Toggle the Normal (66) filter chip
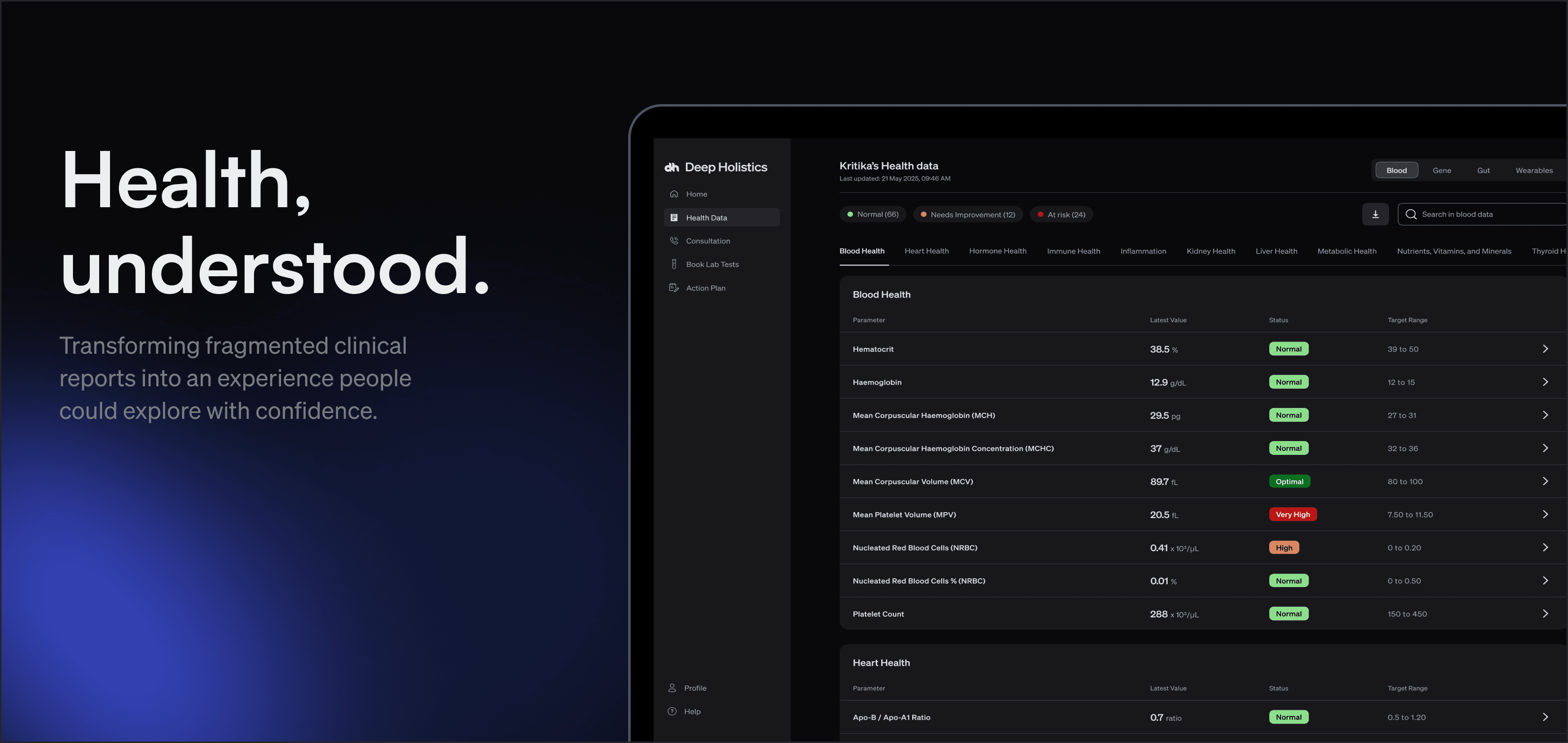Viewport: 1568px width, 743px height. point(873,215)
